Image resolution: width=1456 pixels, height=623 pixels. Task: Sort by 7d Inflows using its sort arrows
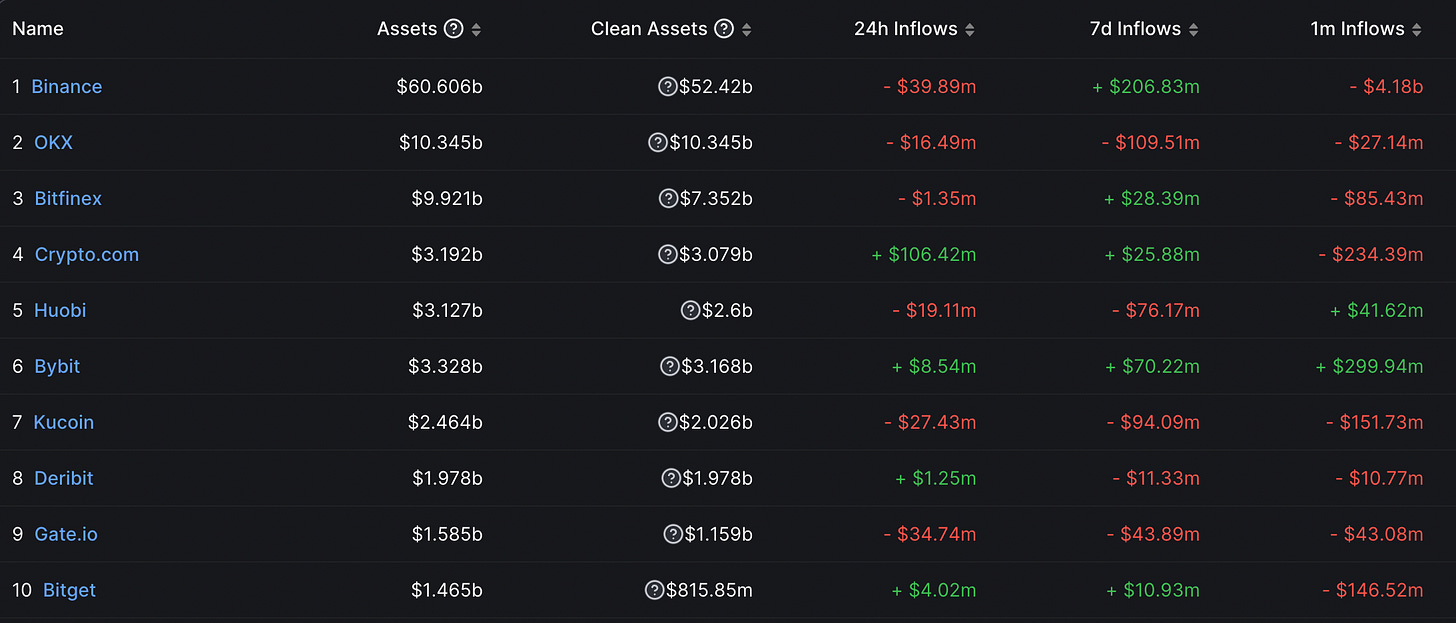[x=1194, y=30]
